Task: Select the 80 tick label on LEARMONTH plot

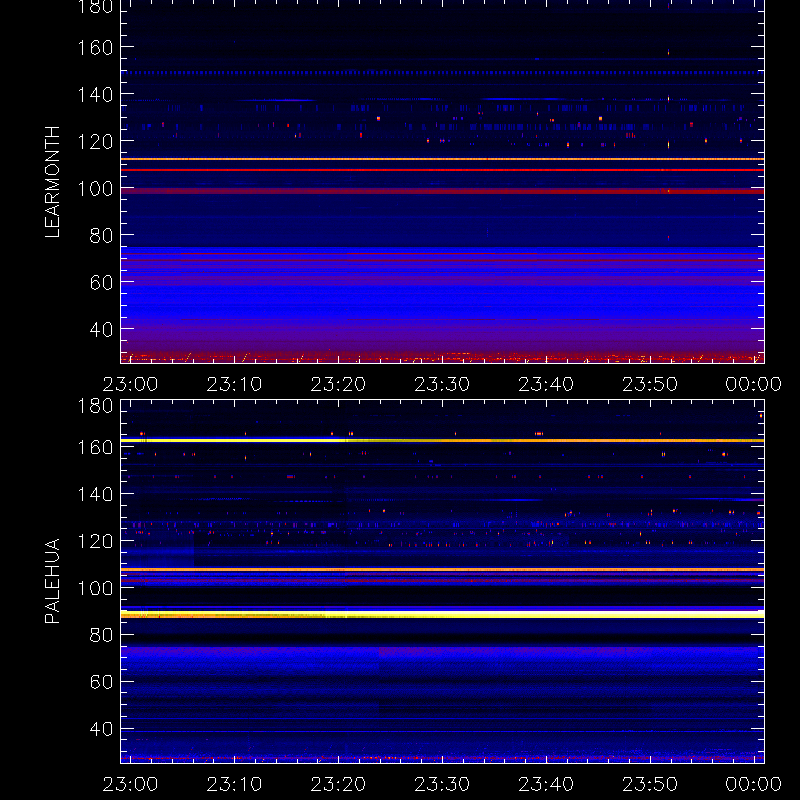Action: (101, 236)
